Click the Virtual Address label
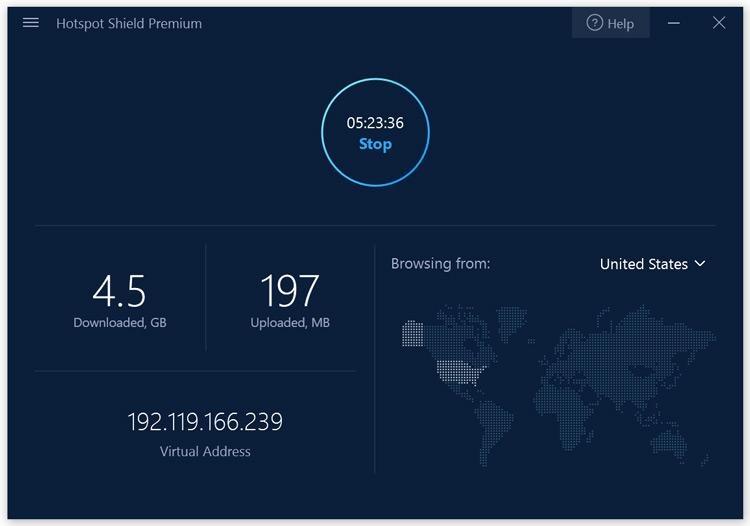This screenshot has height=526, width=750. [205, 451]
